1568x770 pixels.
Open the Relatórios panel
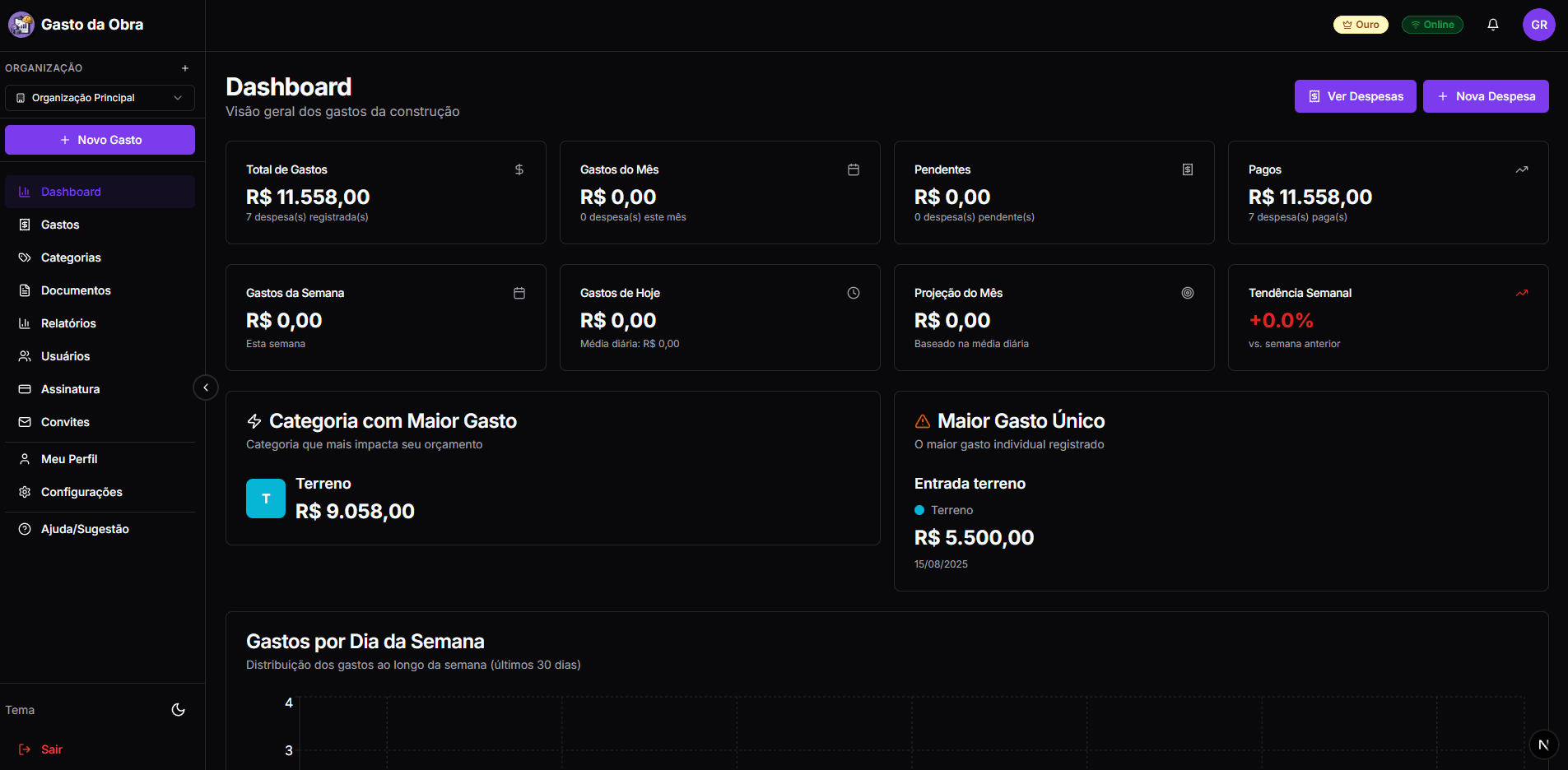coord(69,322)
